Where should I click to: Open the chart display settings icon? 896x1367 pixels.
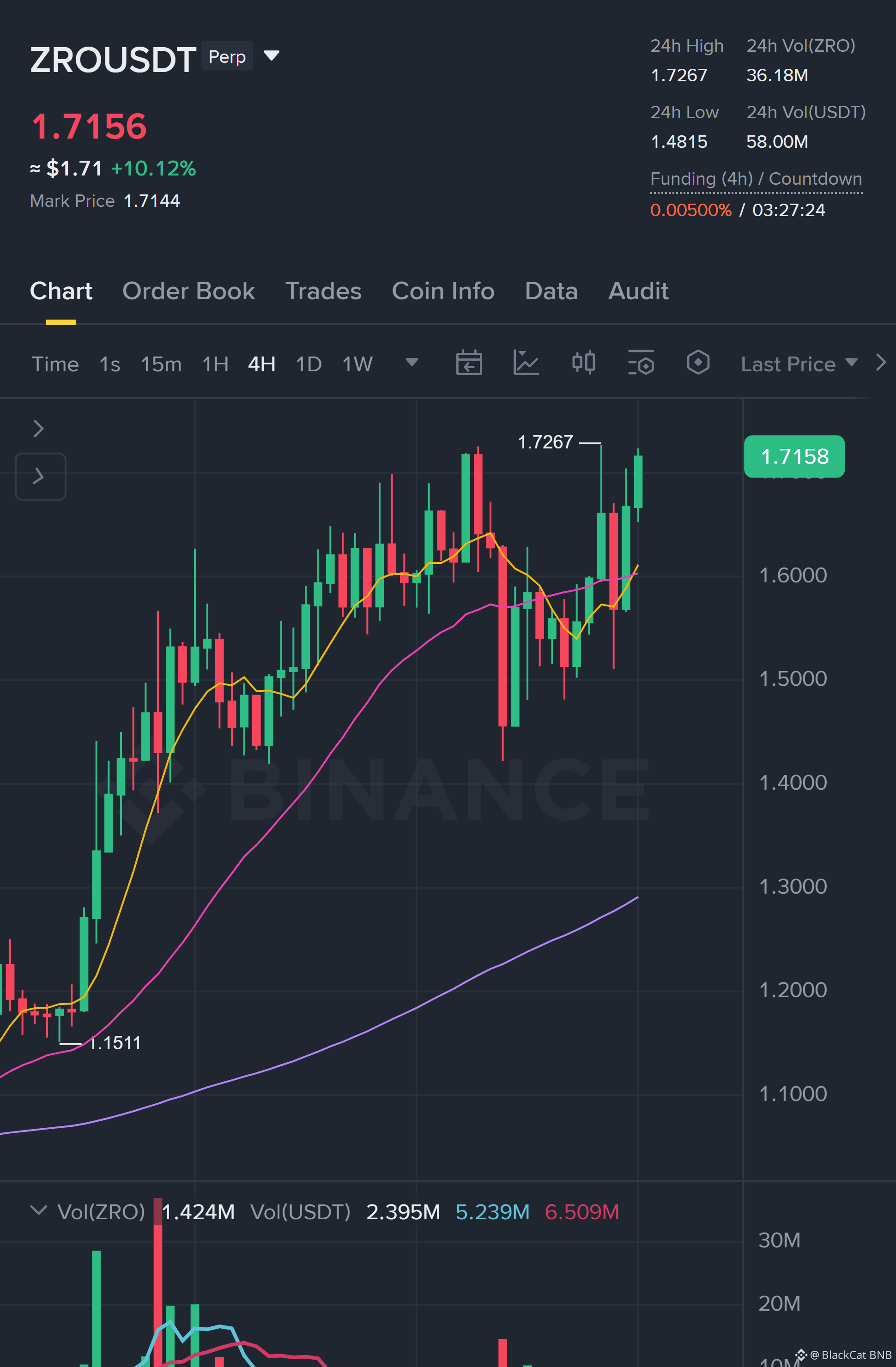tap(641, 363)
